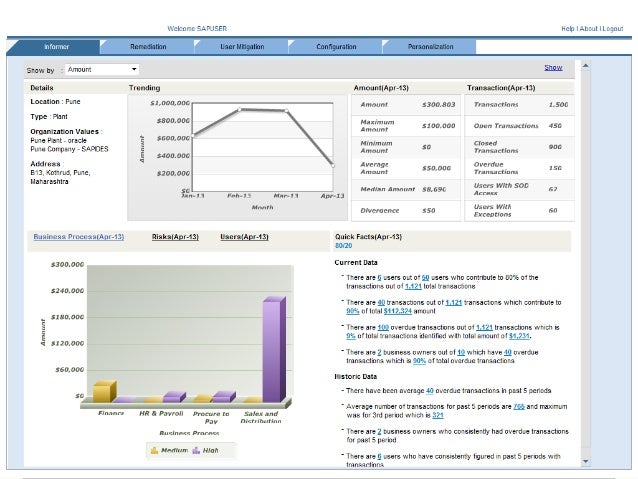Open the About link
638x479 pixels.
589,28
